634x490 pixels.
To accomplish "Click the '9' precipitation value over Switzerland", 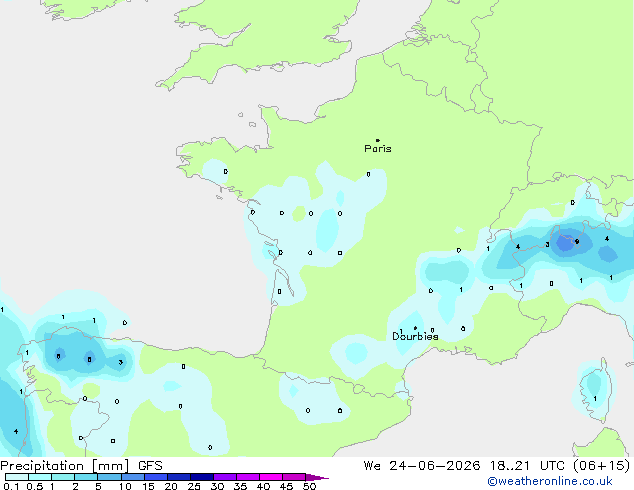I will pyautogui.click(x=577, y=242).
